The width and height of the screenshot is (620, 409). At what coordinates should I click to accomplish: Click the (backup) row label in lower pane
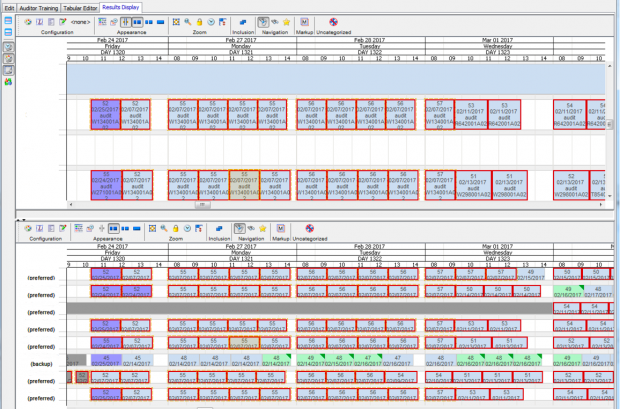coord(41,363)
